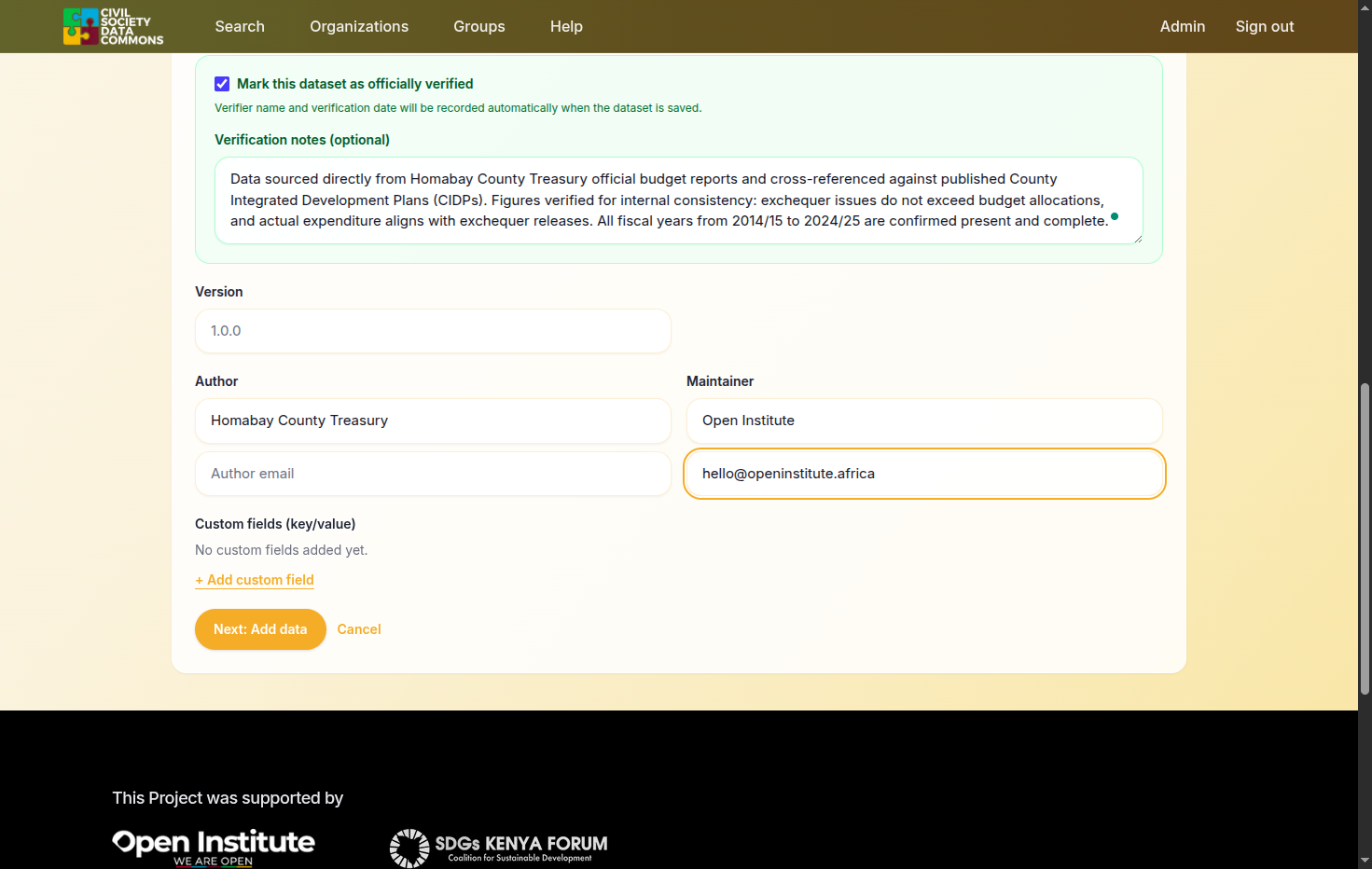
Task: Sign out of the account
Action: (x=1265, y=26)
